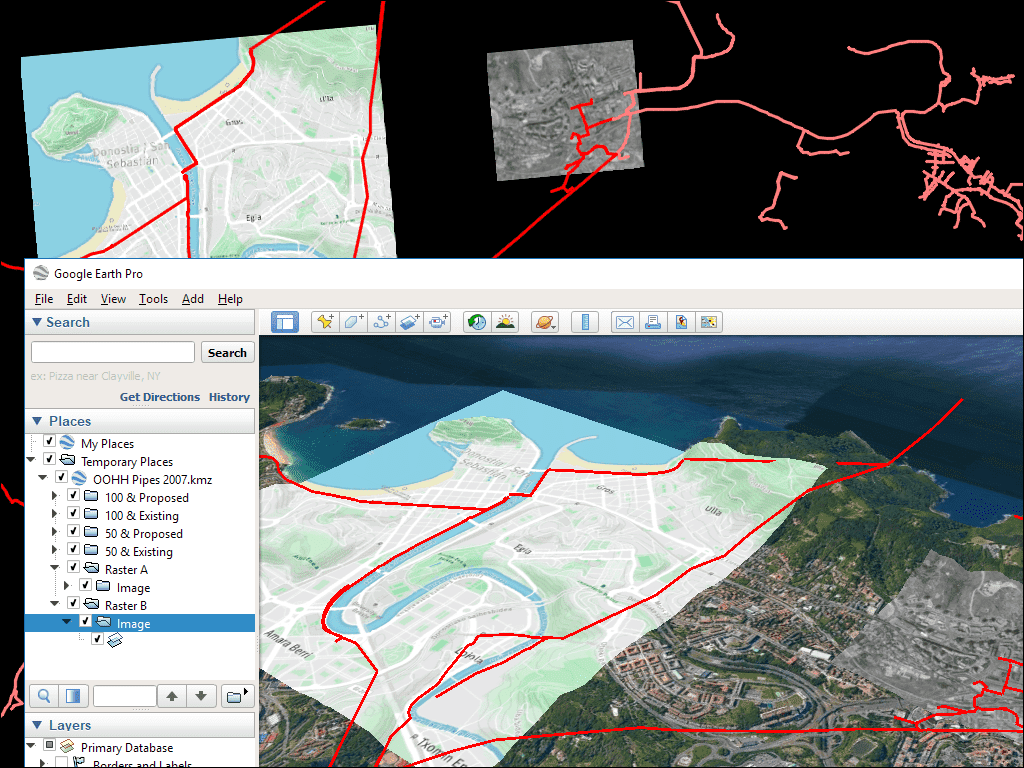The width and height of the screenshot is (1024, 768).
Task: Click the Get Directions link
Action: [160, 397]
